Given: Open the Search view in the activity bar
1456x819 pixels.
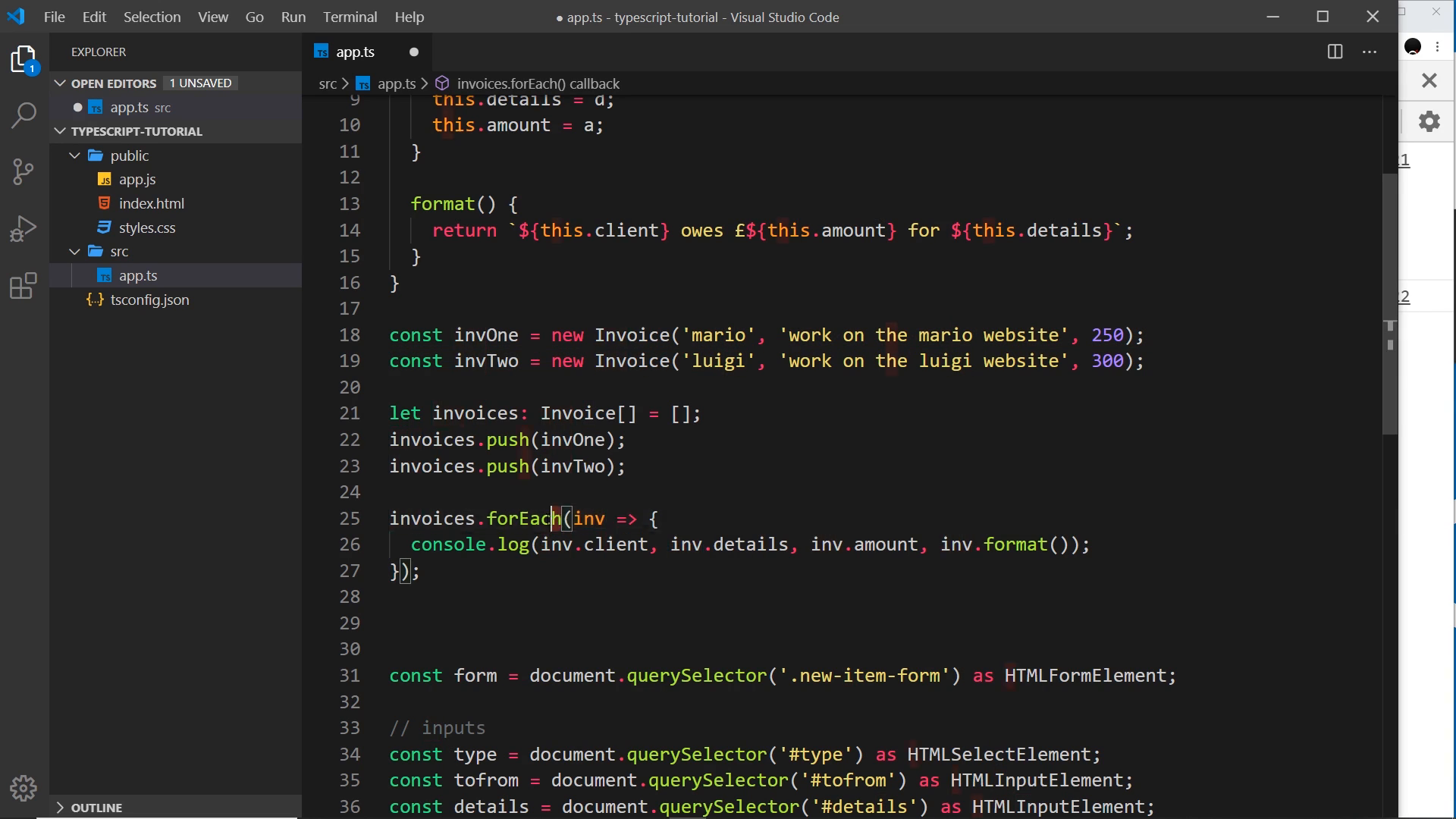Looking at the screenshot, I should [24, 115].
